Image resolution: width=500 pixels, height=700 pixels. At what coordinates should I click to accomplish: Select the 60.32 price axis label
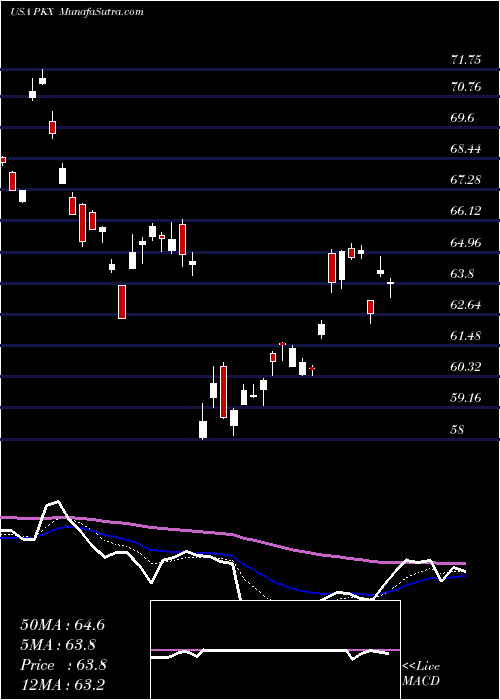pyautogui.click(x=466, y=367)
